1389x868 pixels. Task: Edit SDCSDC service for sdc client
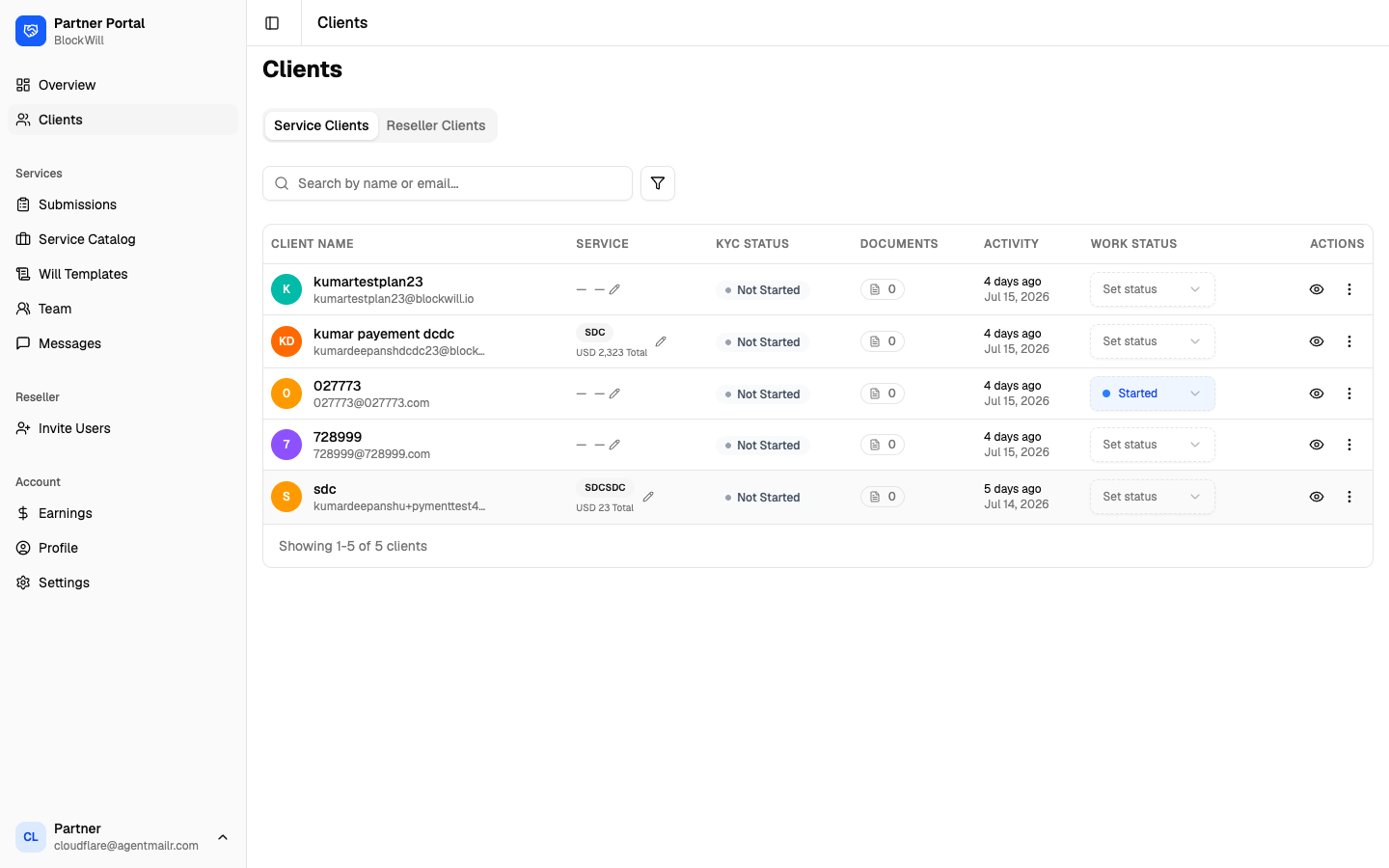coord(648,497)
